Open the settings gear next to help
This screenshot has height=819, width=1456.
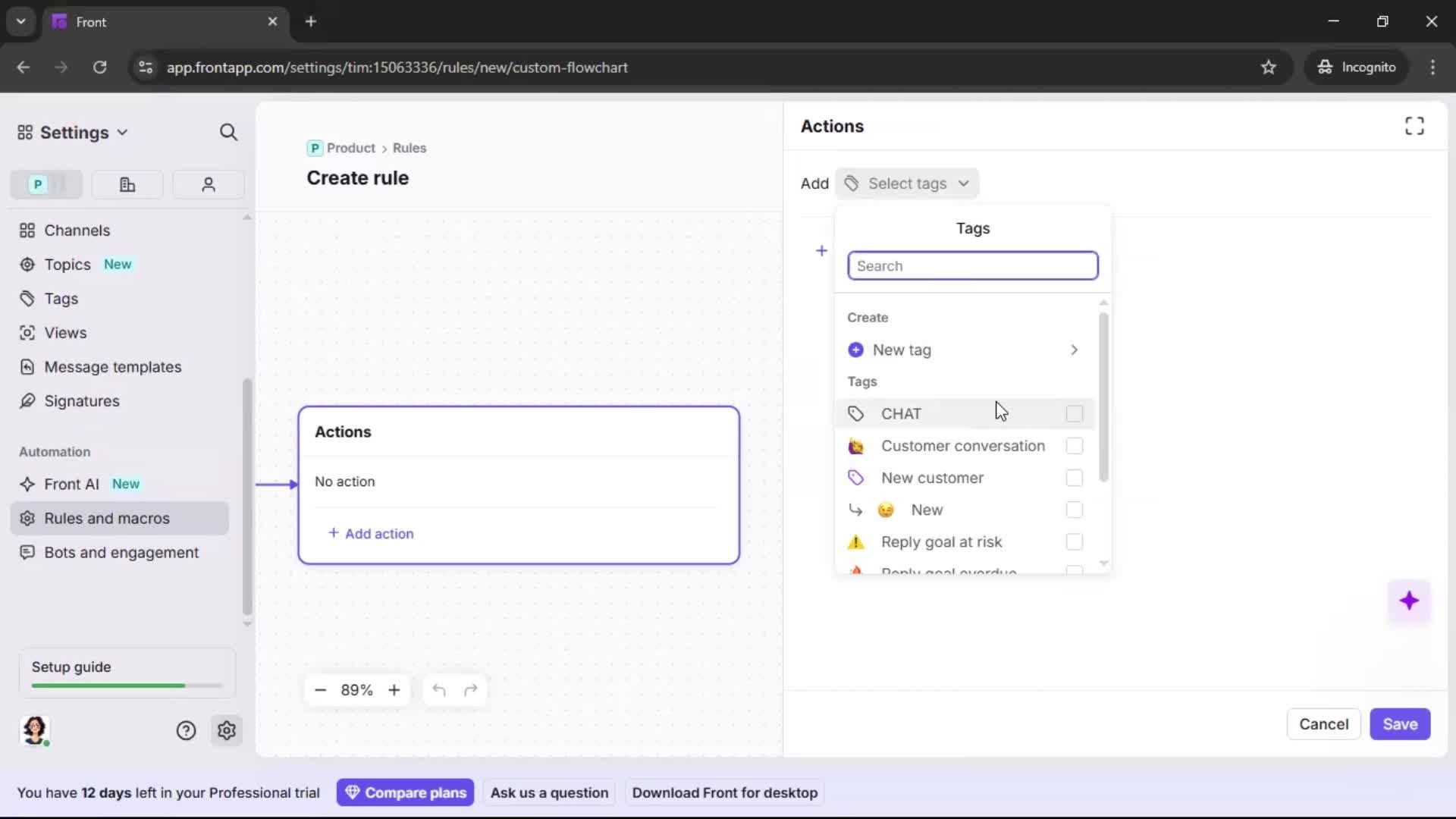pos(227,730)
